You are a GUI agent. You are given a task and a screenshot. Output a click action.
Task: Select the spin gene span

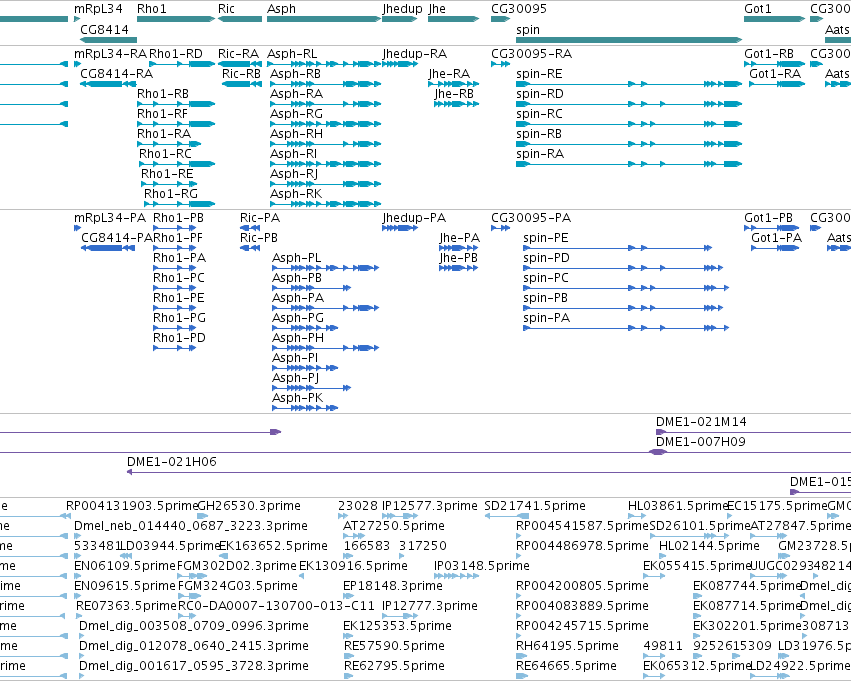[x=629, y=40]
